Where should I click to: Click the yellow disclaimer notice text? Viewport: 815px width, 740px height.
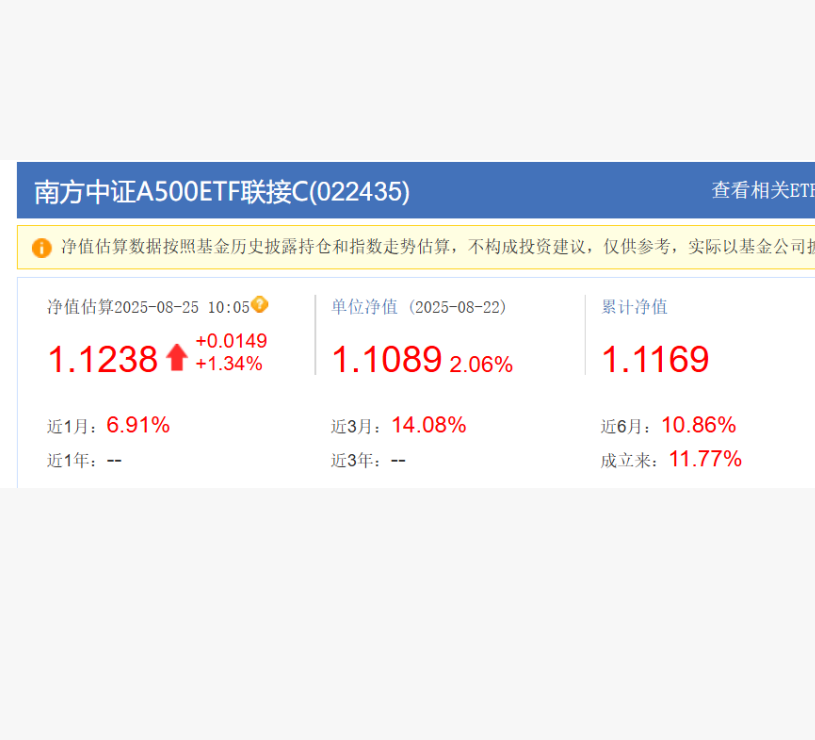(438, 247)
